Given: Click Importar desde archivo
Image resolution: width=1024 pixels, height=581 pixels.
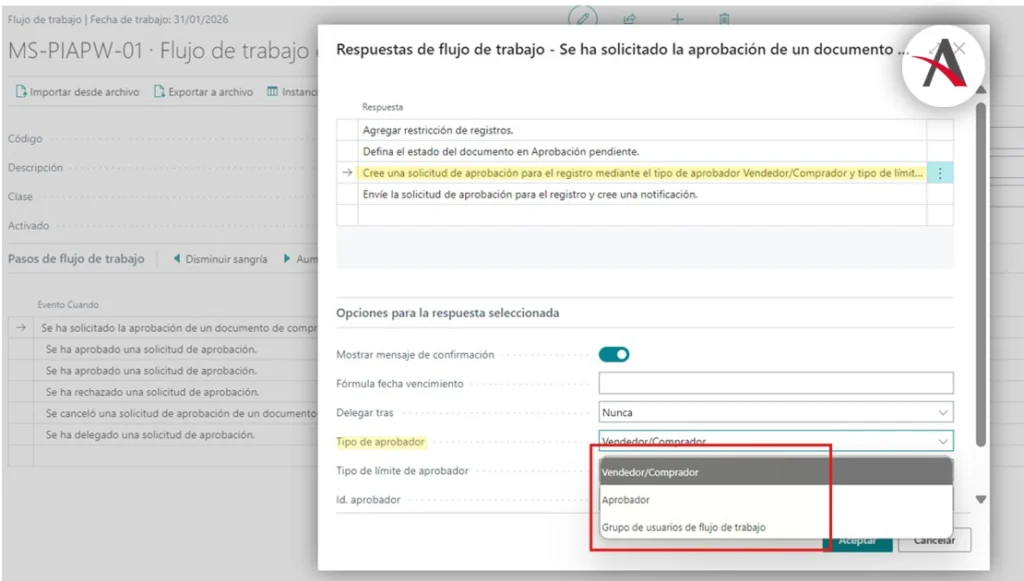Looking at the screenshot, I should 77,92.
